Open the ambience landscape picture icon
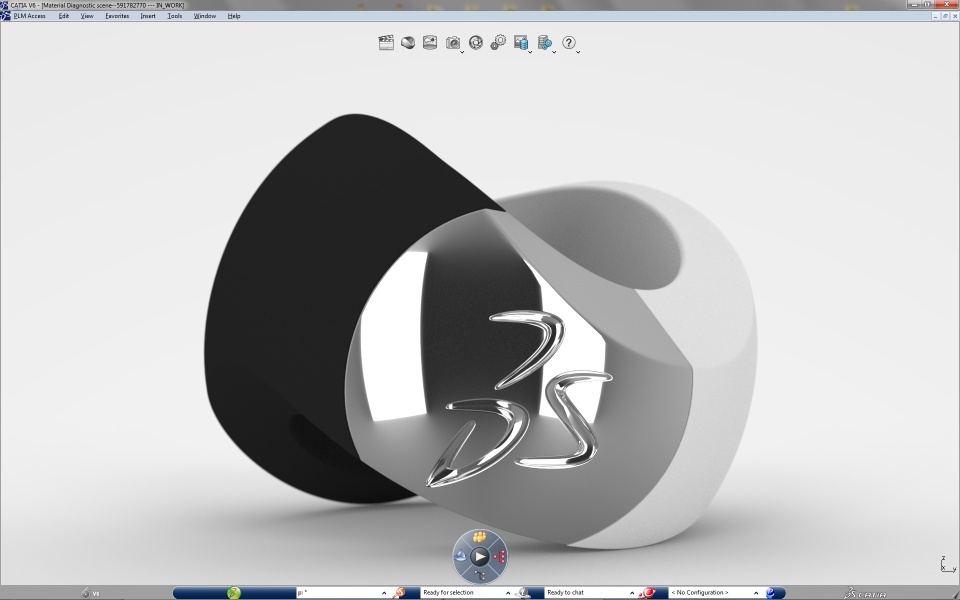The width and height of the screenshot is (960, 600). (430, 42)
